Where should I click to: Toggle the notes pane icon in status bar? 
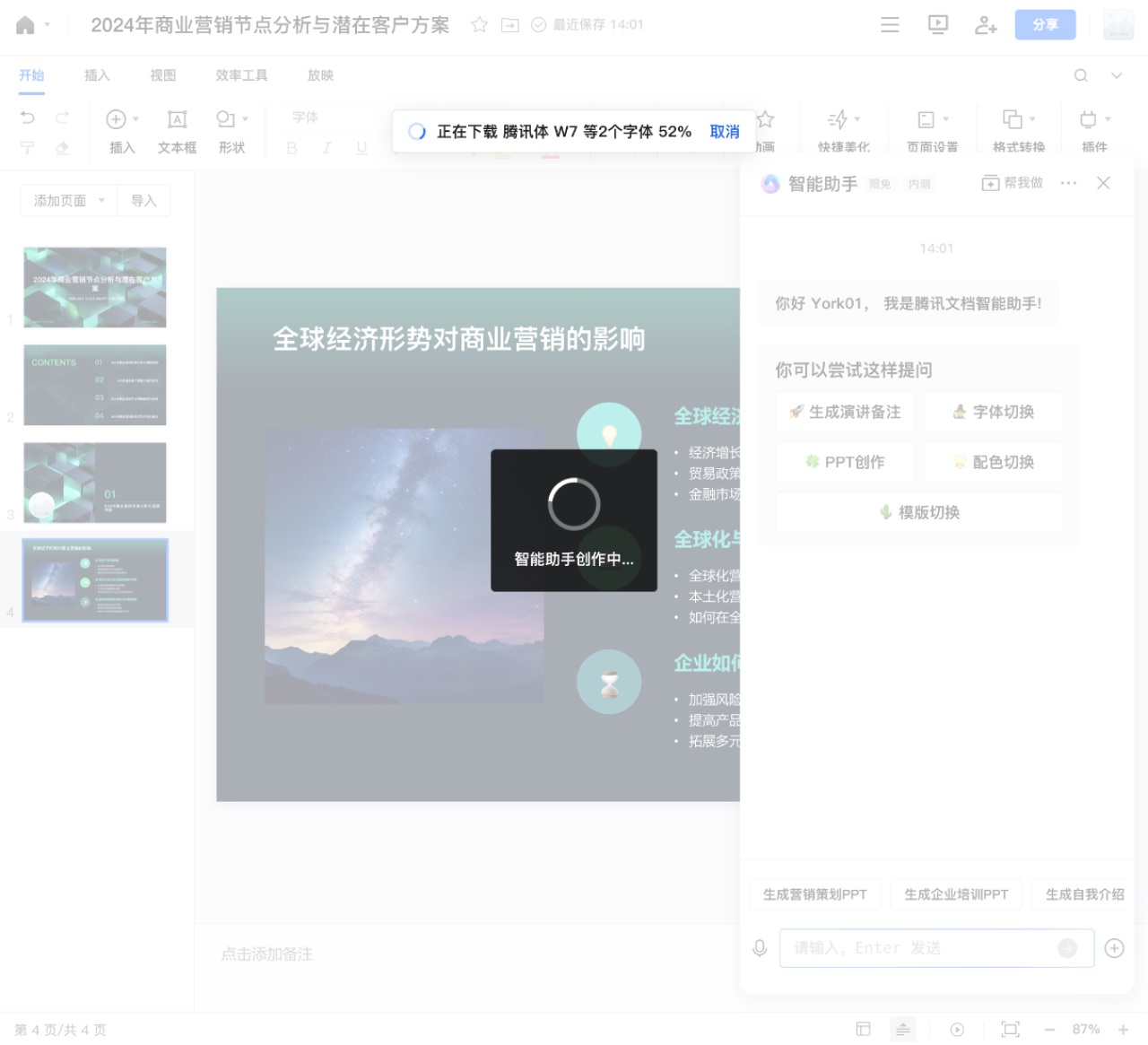coord(903,1029)
